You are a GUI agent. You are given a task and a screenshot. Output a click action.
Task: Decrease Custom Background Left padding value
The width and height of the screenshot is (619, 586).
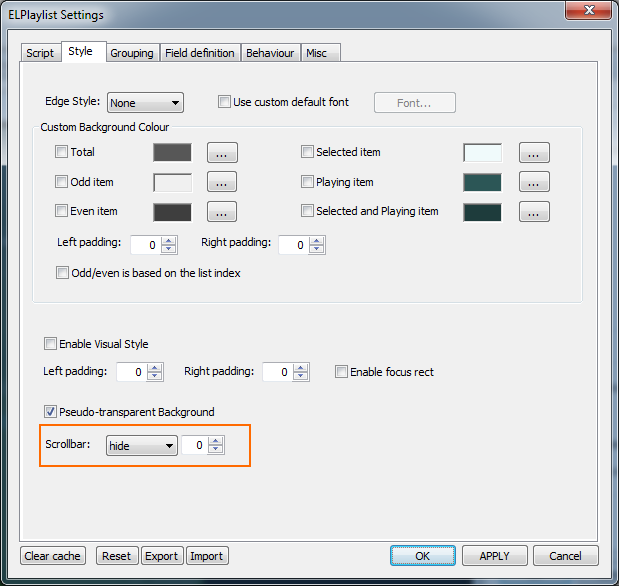tap(169, 249)
